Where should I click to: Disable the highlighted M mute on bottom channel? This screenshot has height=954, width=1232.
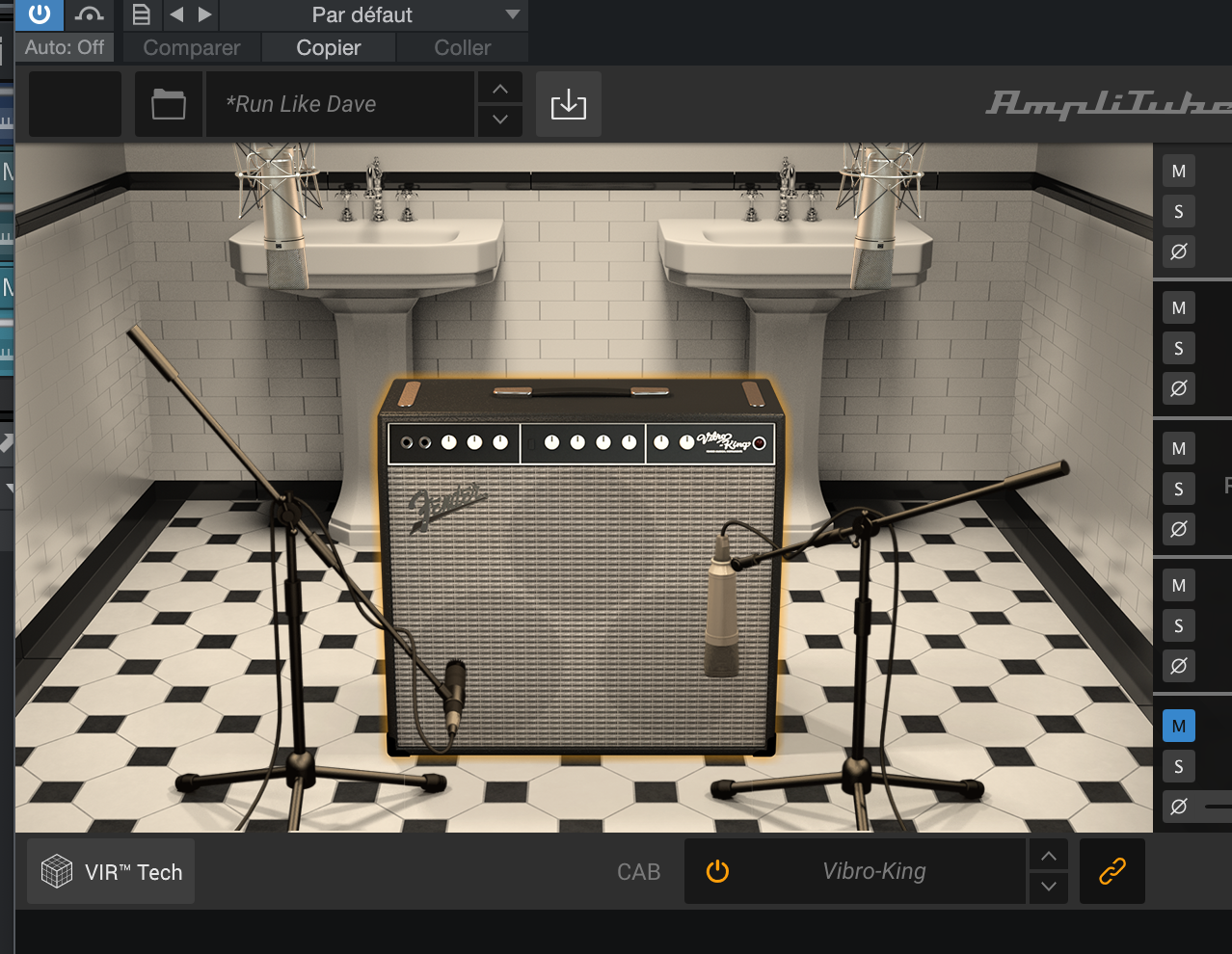[1178, 726]
